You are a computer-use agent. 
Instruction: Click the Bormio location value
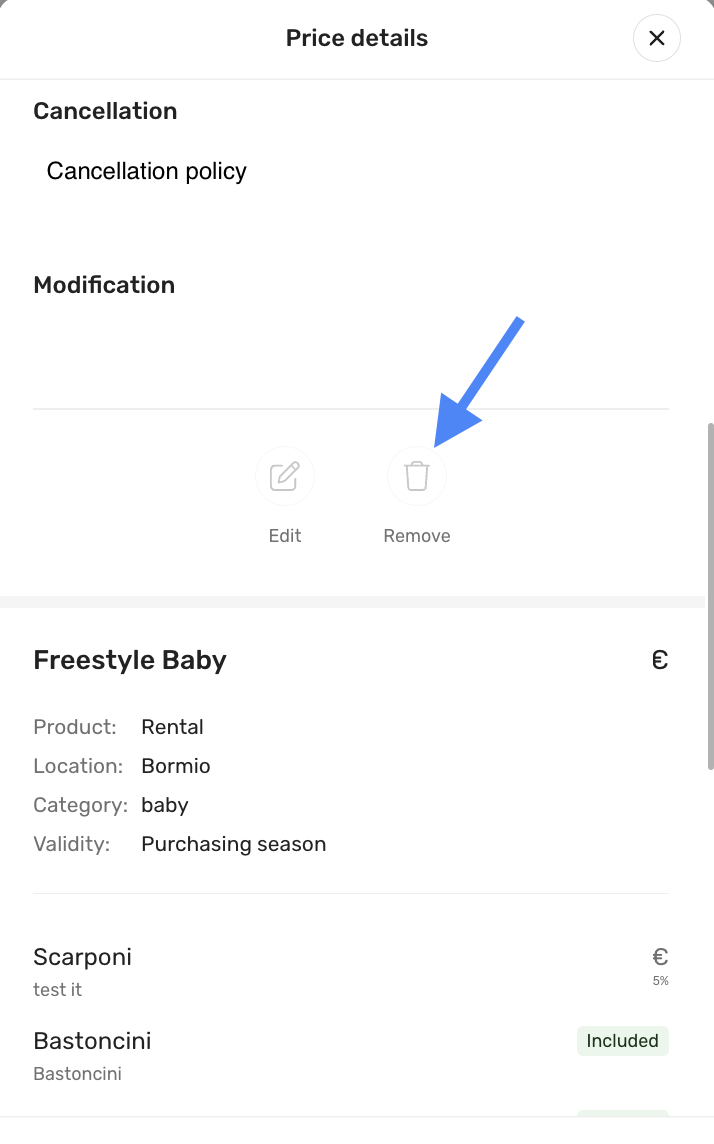(x=176, y=766)
